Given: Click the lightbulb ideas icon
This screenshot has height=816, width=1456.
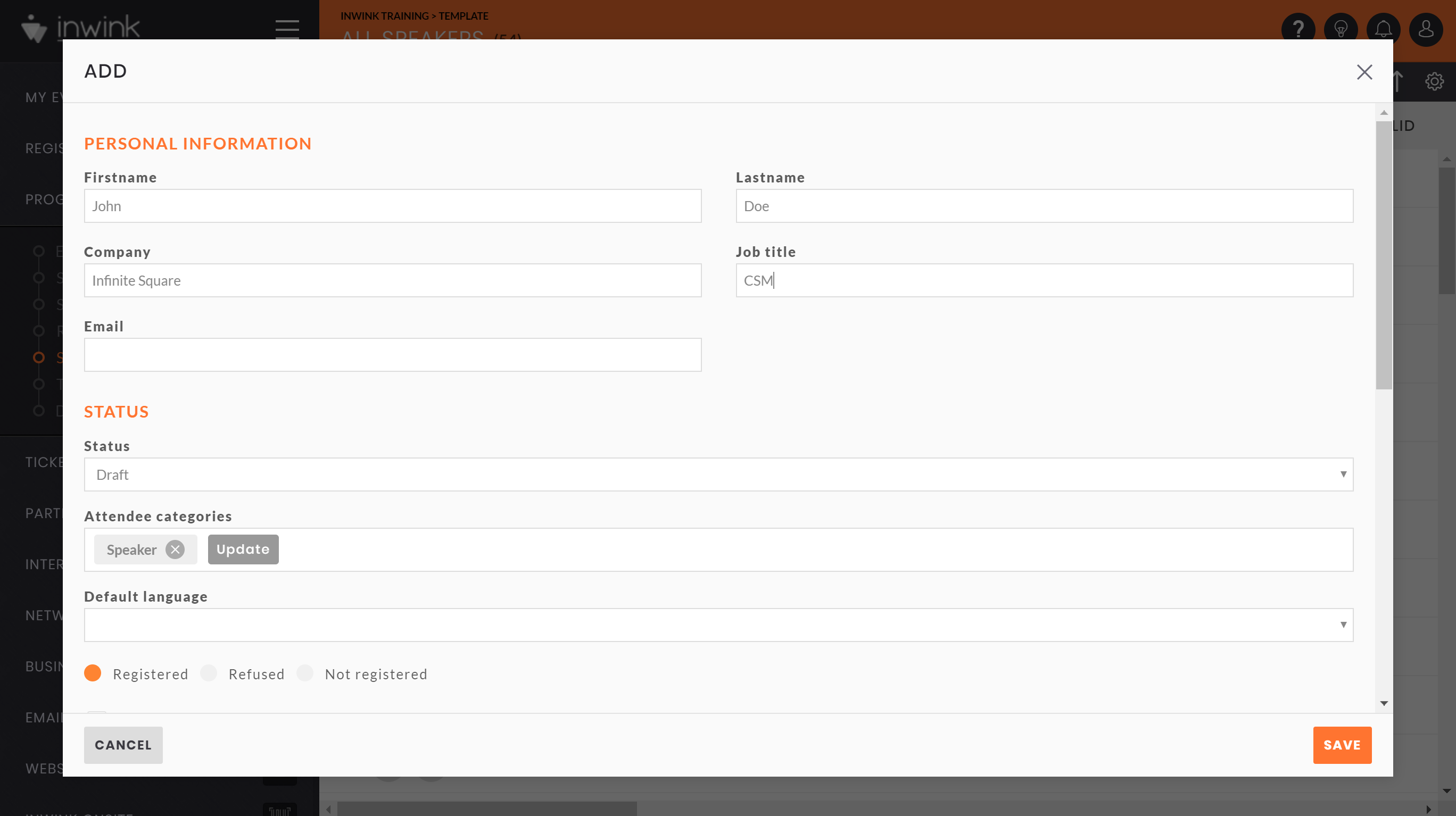Looking at the screenshot, I should click(1341, 28).
